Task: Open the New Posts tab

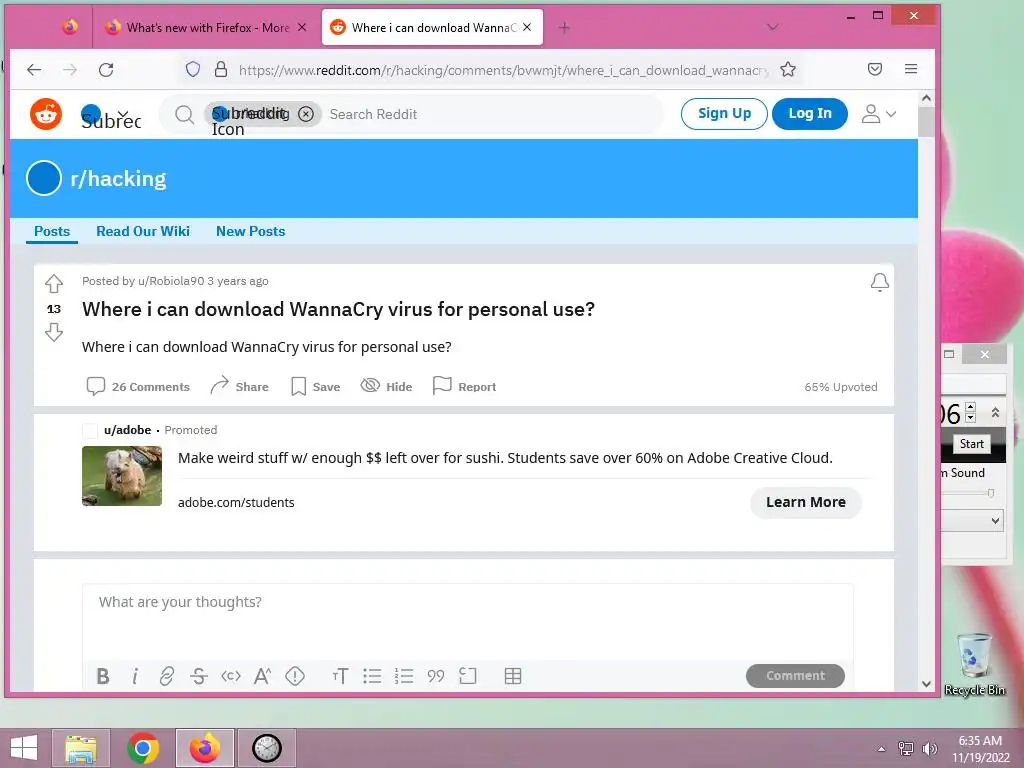Action: coord(251,231)
